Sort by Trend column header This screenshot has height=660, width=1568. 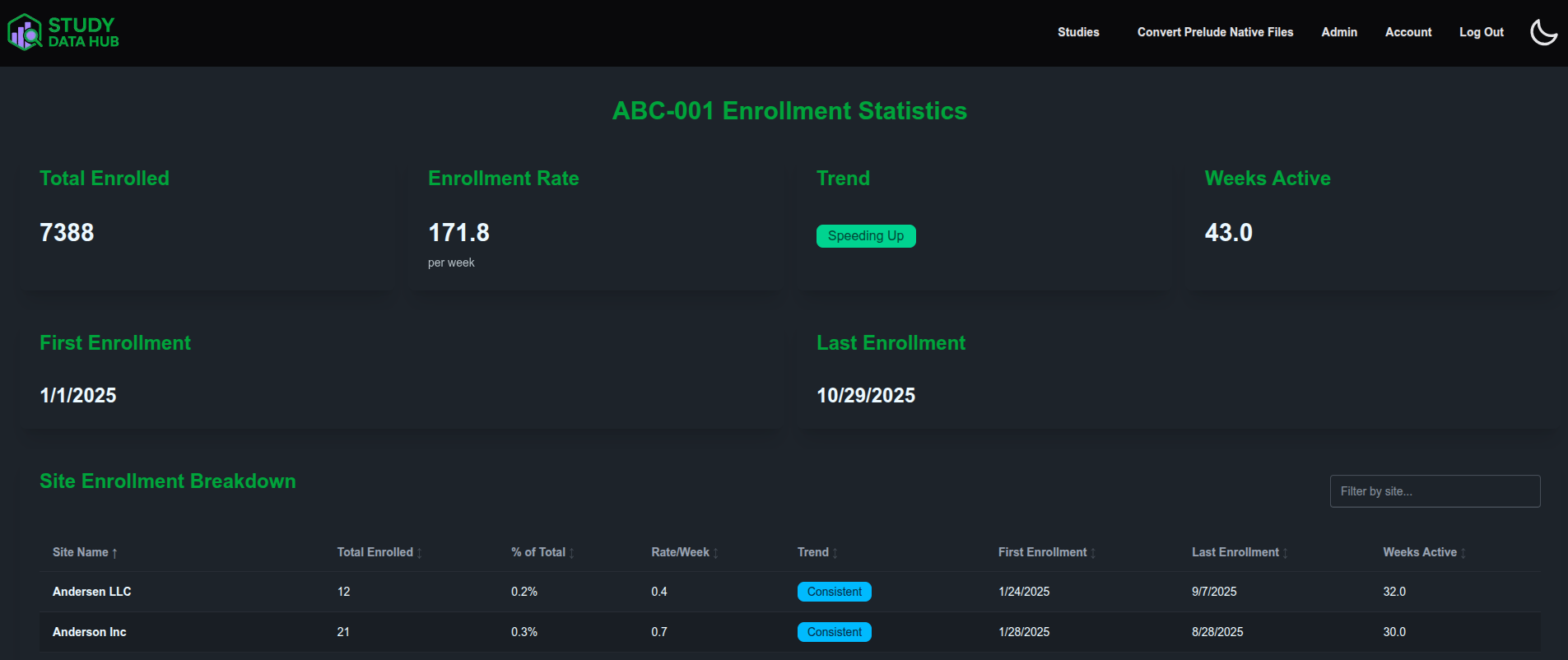coord(817,552)
